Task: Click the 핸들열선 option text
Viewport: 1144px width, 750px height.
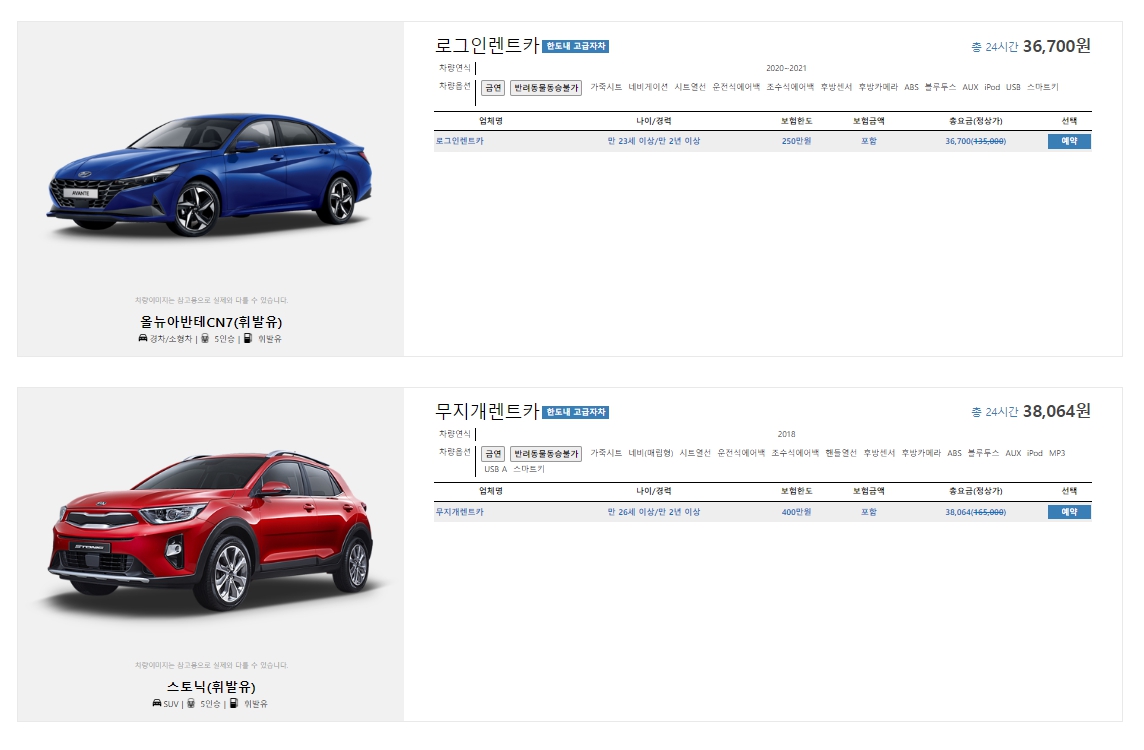Action: click(840, 453)
